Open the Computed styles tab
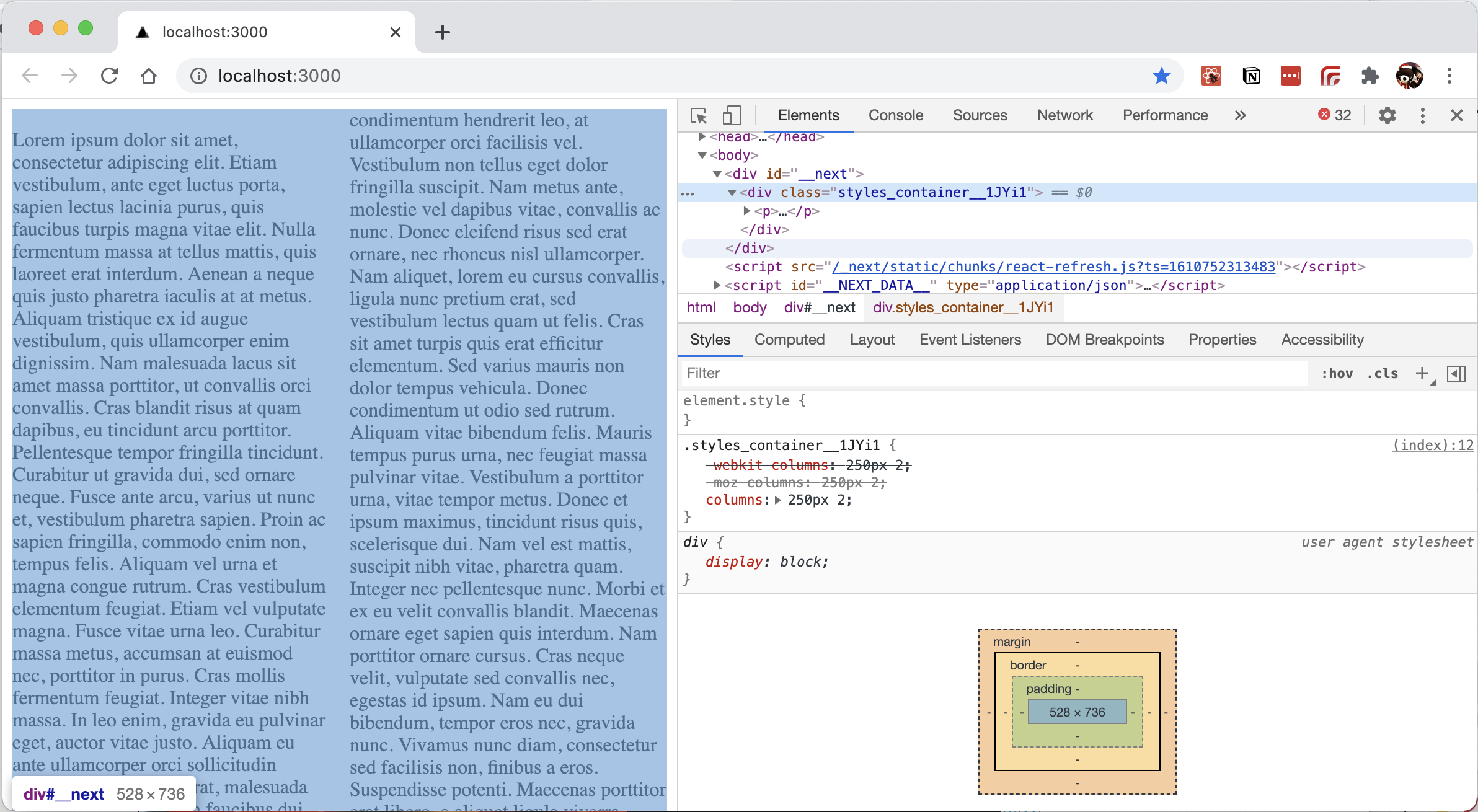The width and height of the screenshot is (1478, 812). click(x=789, y=340)
